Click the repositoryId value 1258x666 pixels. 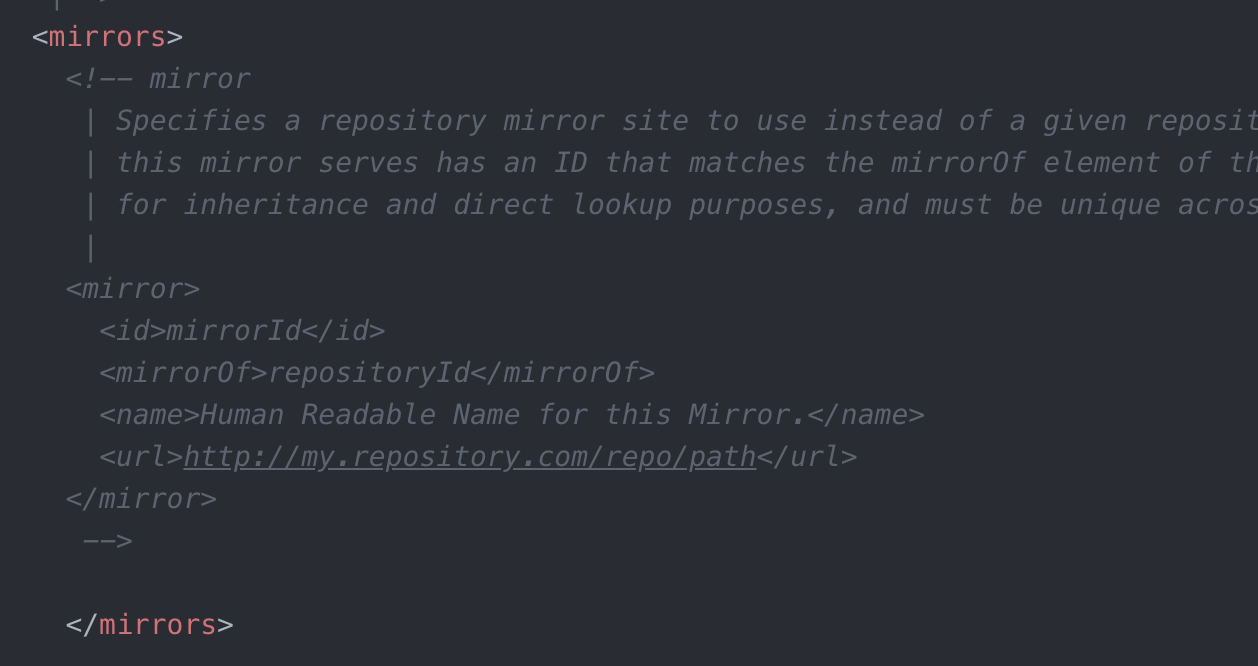point(368,373)
